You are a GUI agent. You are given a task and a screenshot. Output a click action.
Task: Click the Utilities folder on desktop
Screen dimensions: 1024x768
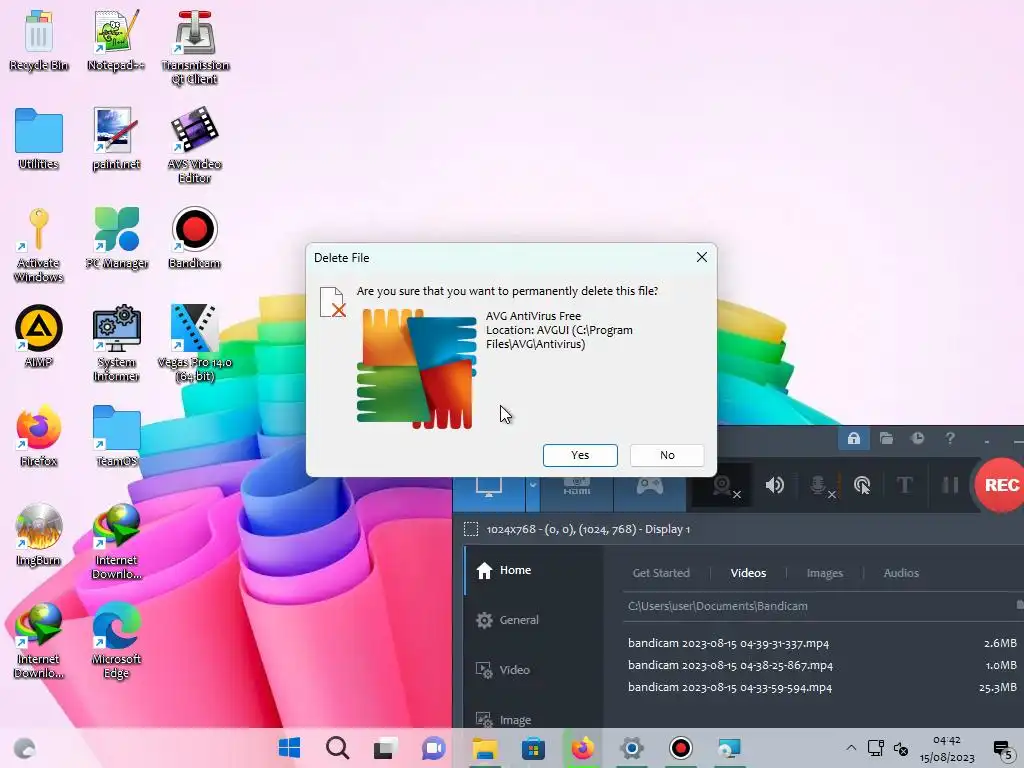click(39, 138)
